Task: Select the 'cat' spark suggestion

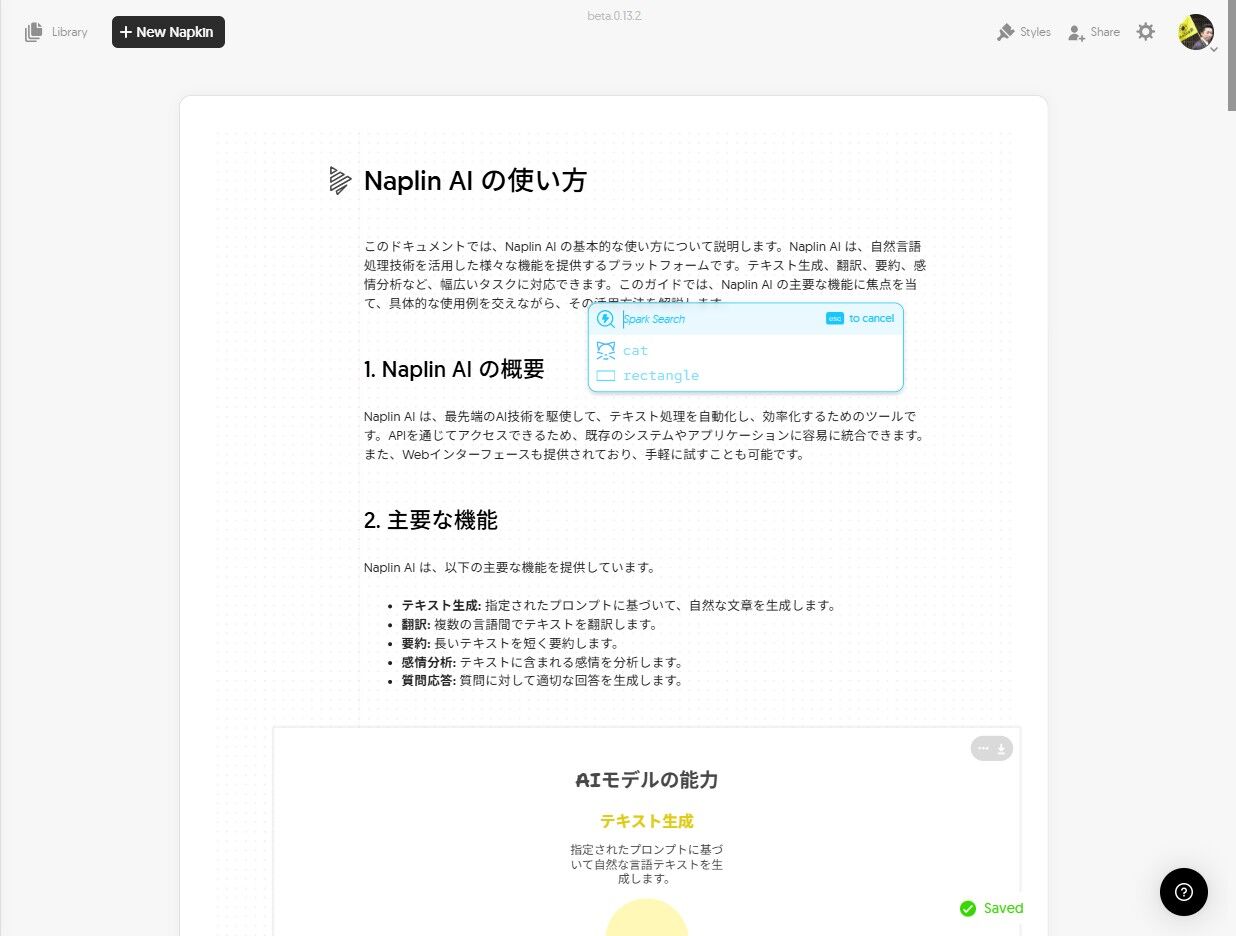Action: click(746, 351)
